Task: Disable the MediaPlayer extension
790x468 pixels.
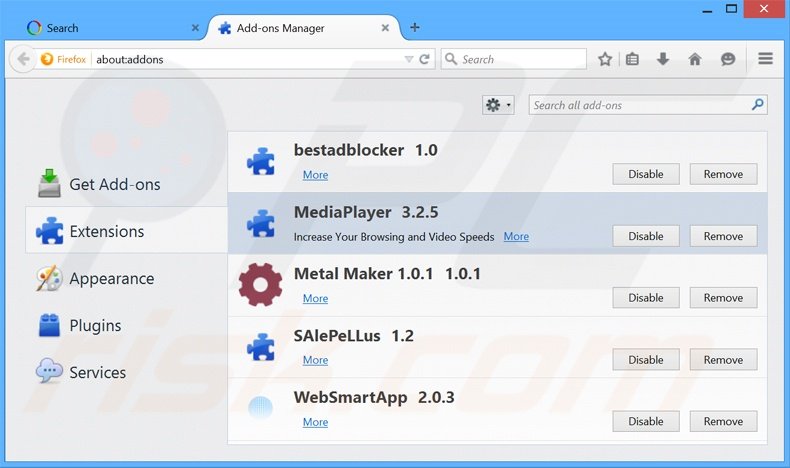Action: coord(646,236)
